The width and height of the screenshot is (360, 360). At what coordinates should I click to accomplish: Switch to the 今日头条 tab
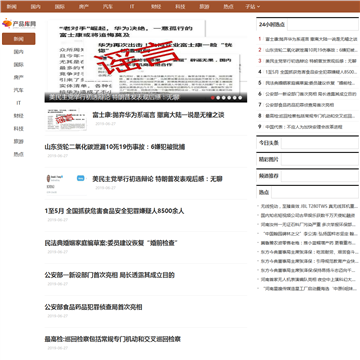269,143
